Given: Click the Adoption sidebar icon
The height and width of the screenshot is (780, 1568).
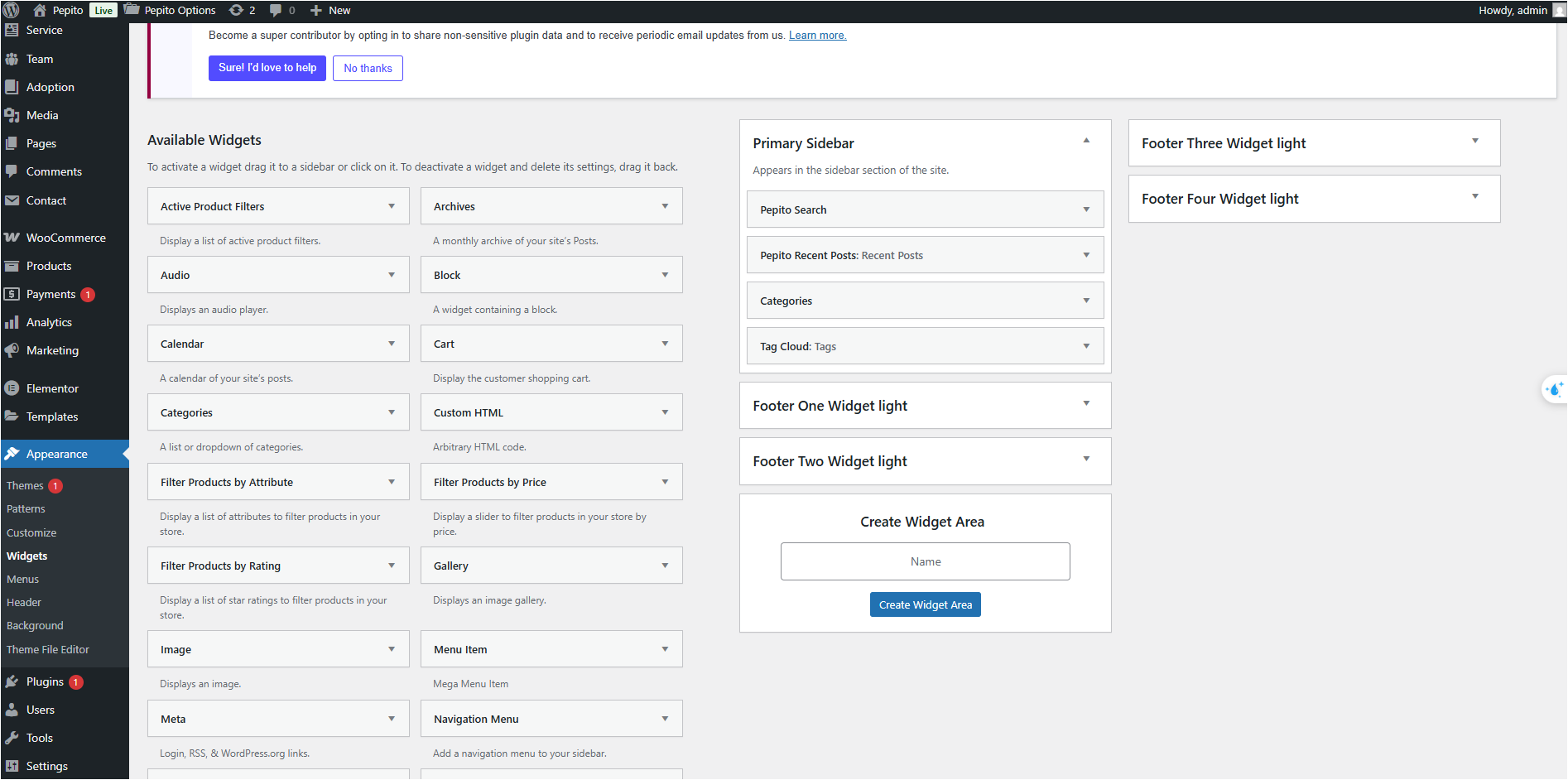Looking at the screenshot, I should (x=12, y=87).
